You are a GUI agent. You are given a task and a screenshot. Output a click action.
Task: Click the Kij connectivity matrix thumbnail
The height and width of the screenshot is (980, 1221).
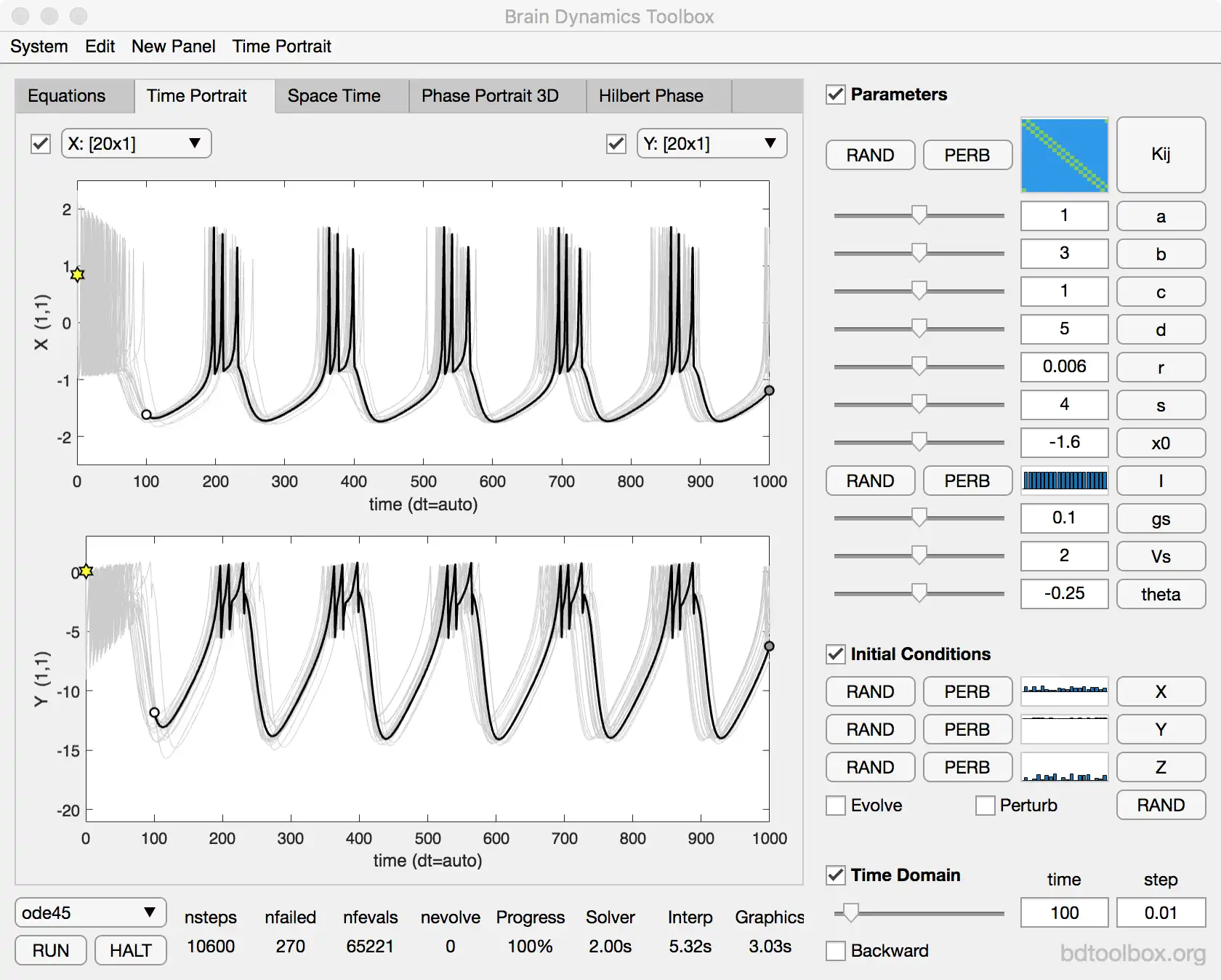point(1064,155)
